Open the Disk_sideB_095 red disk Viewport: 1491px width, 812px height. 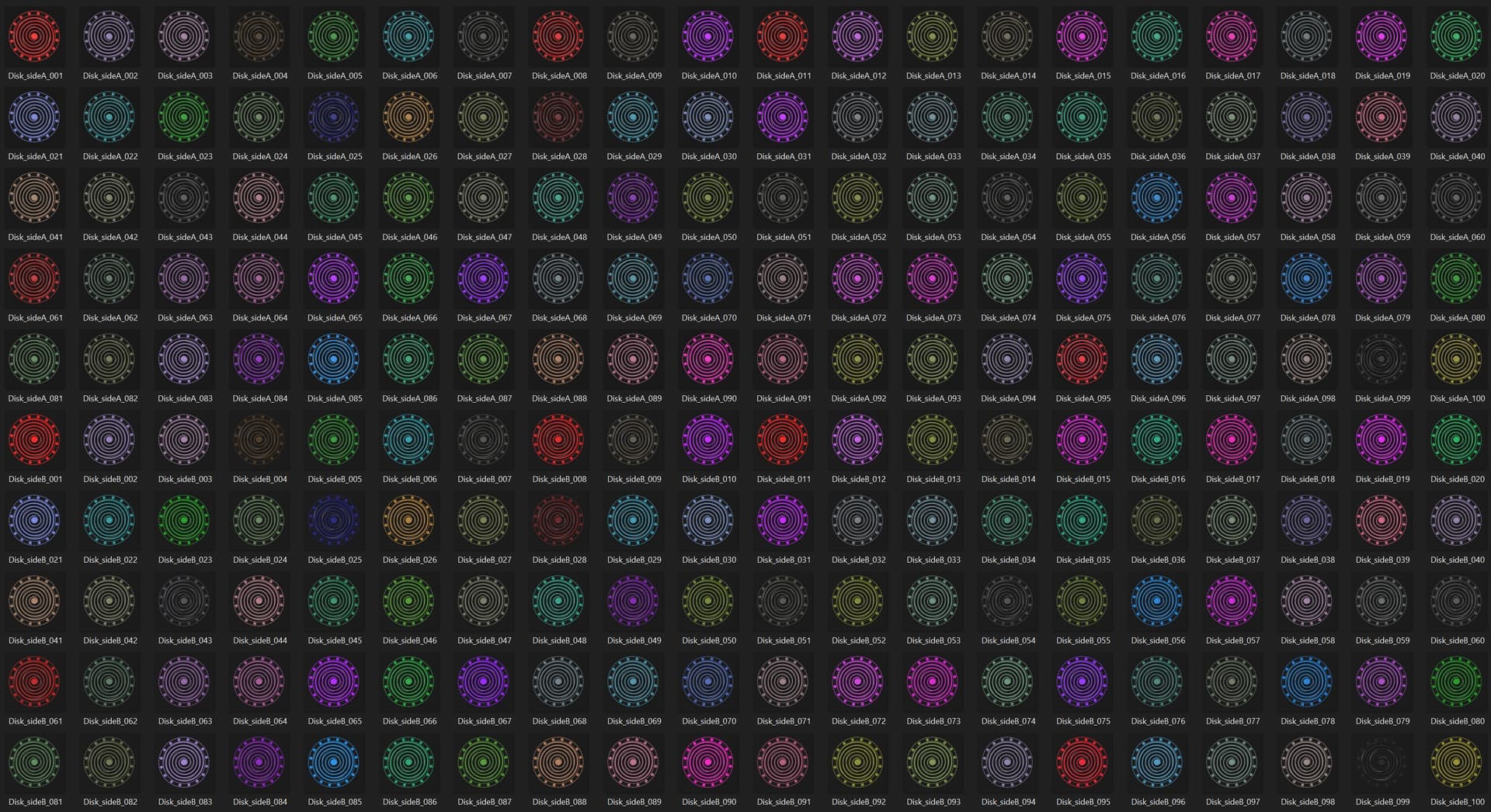(1081, 763)
